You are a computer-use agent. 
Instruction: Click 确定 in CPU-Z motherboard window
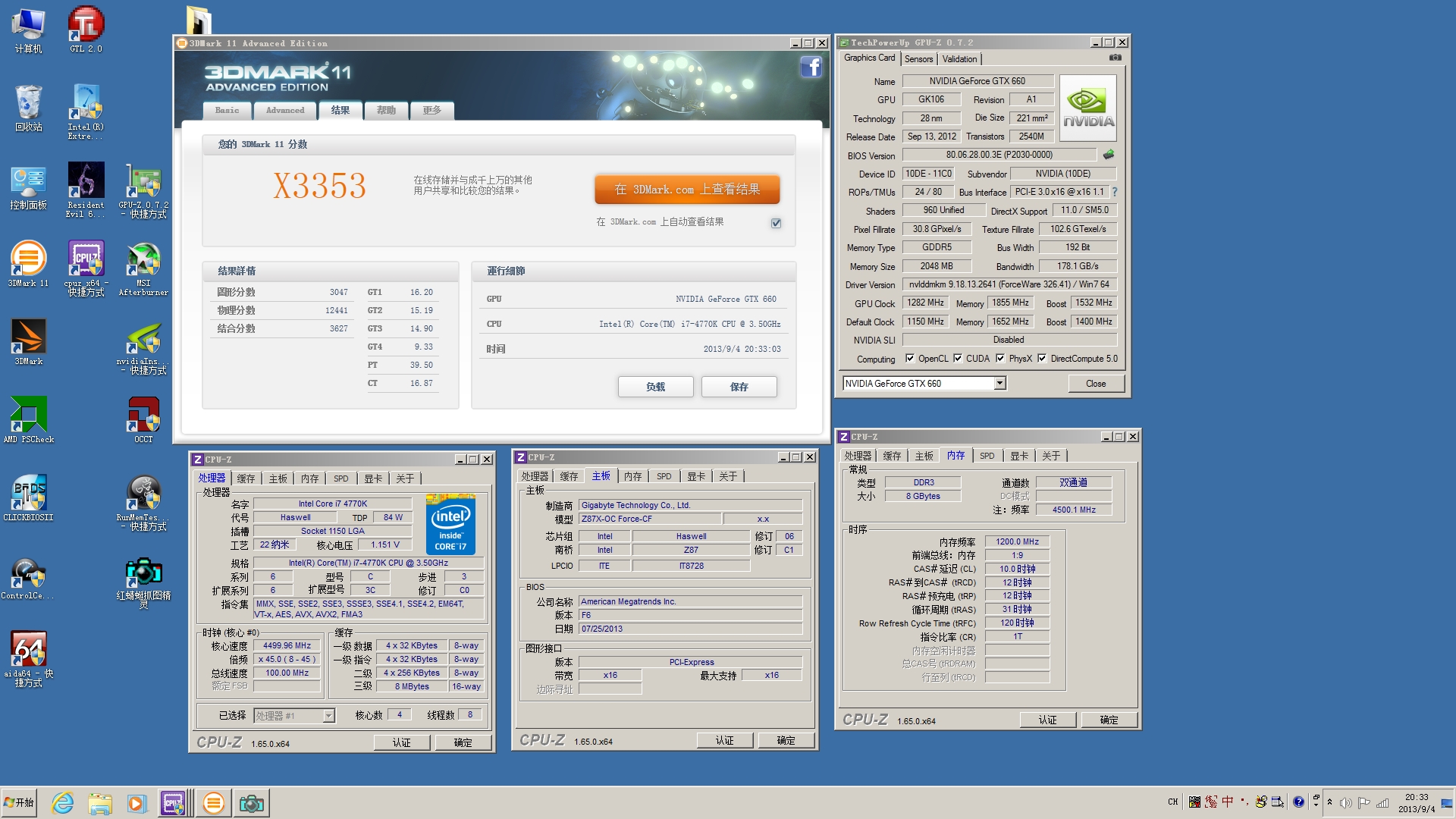[x=786, y=741]
